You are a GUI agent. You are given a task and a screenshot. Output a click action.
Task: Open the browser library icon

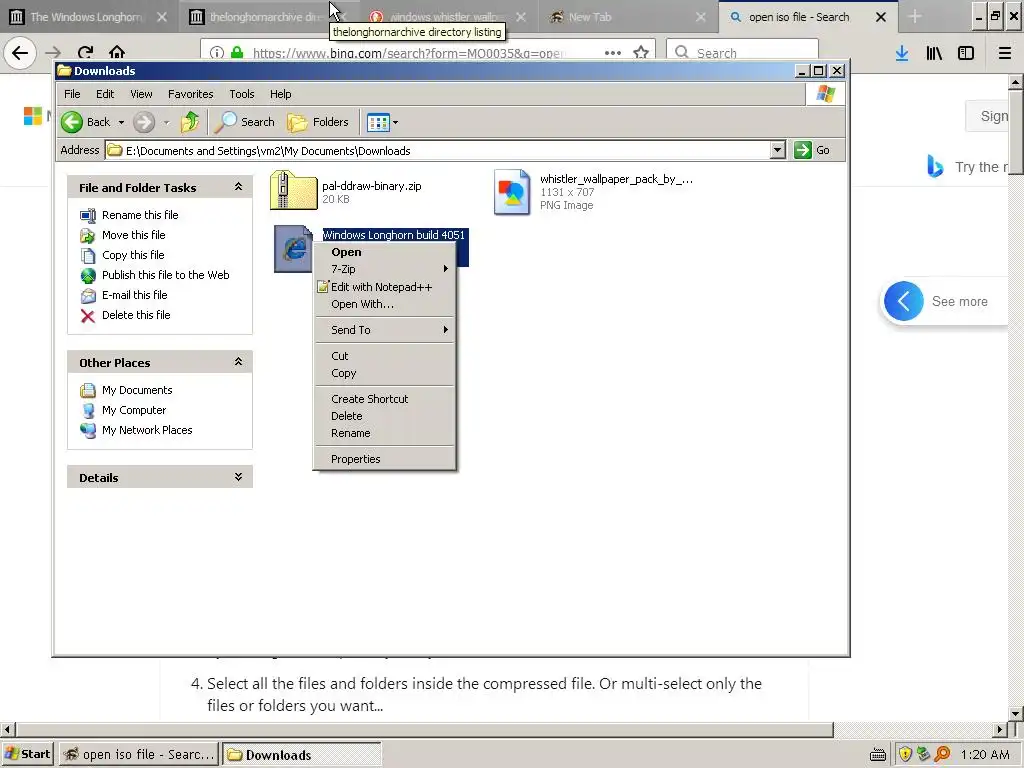[934, 53]
